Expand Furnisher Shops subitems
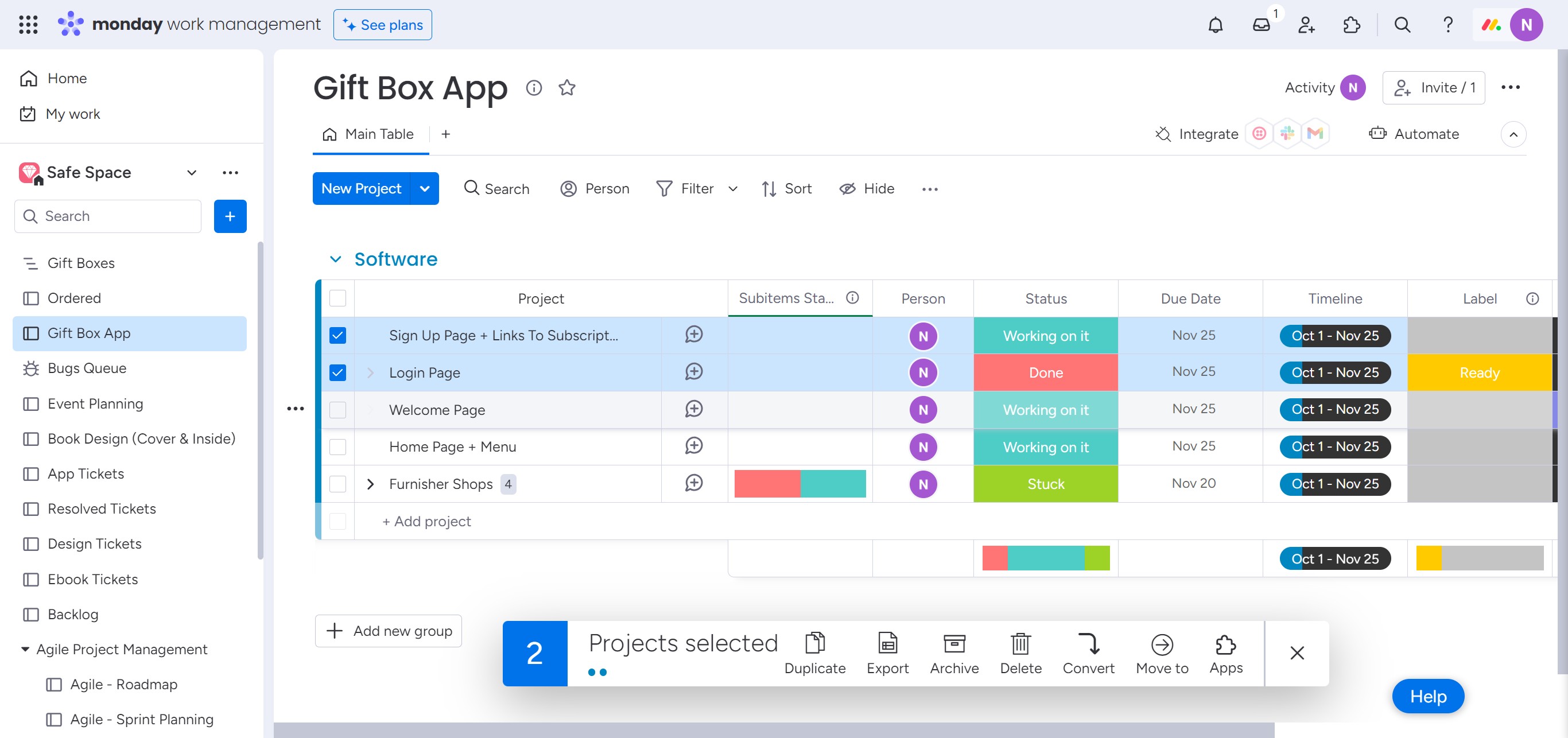The width and height of the screenshot is (1568, 738). [x=370, y=484]
